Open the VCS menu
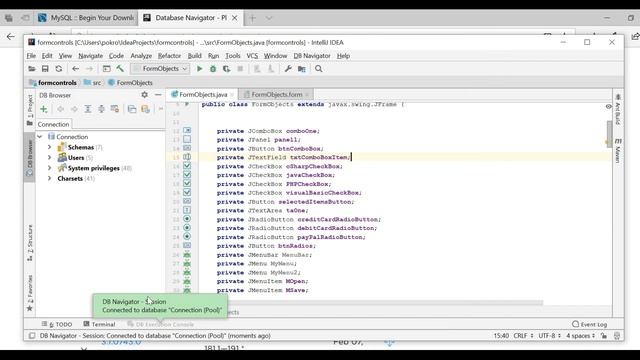This screenshot has height=360, width=640. click(252, 56)
